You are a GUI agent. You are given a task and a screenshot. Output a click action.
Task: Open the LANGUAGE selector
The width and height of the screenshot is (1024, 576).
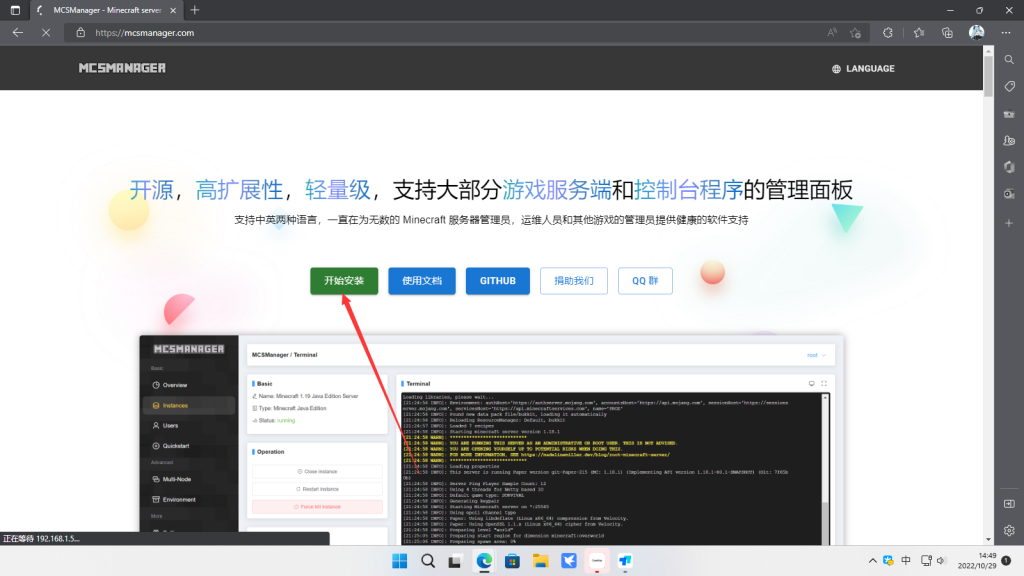pyautogui.click(x=863, y=69)
